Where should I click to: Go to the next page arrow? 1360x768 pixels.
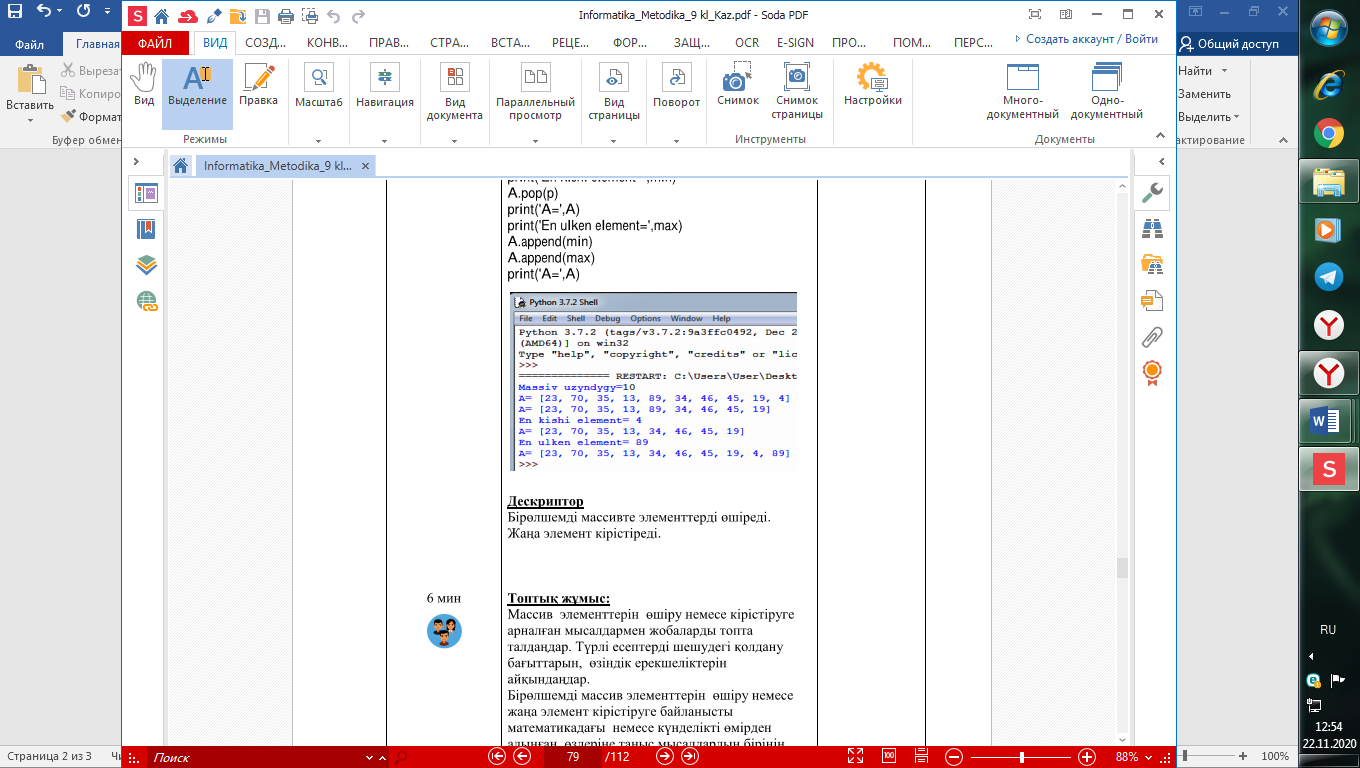pyautogui.click(x=664, y=757)
